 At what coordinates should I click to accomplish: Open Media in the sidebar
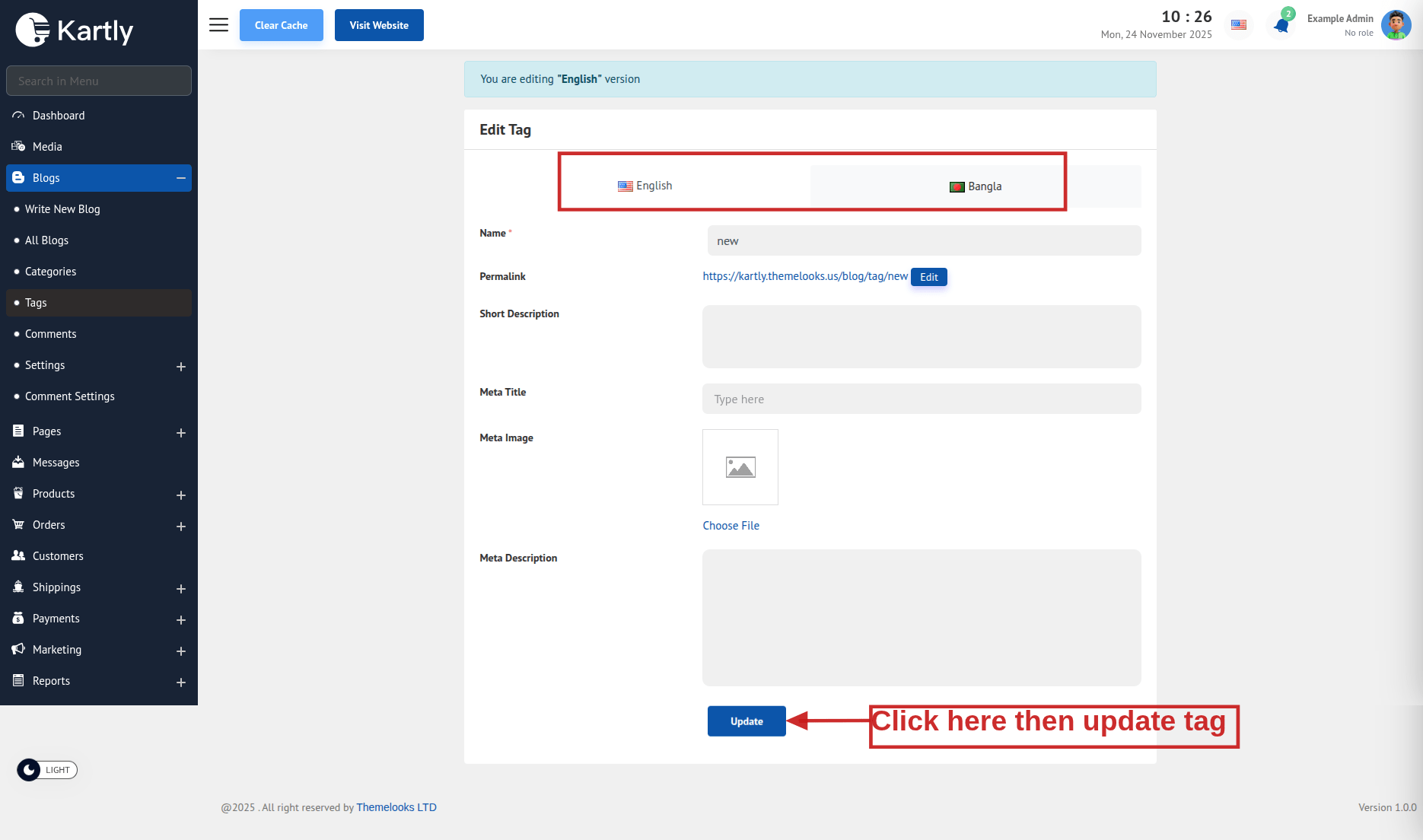pos(47,147)
